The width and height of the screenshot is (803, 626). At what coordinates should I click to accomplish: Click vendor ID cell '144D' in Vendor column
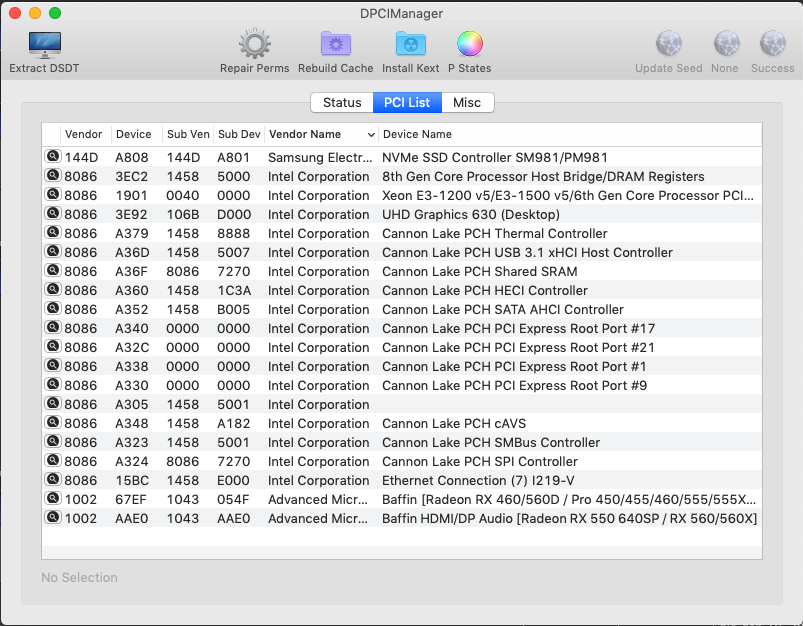coord(81,157)
